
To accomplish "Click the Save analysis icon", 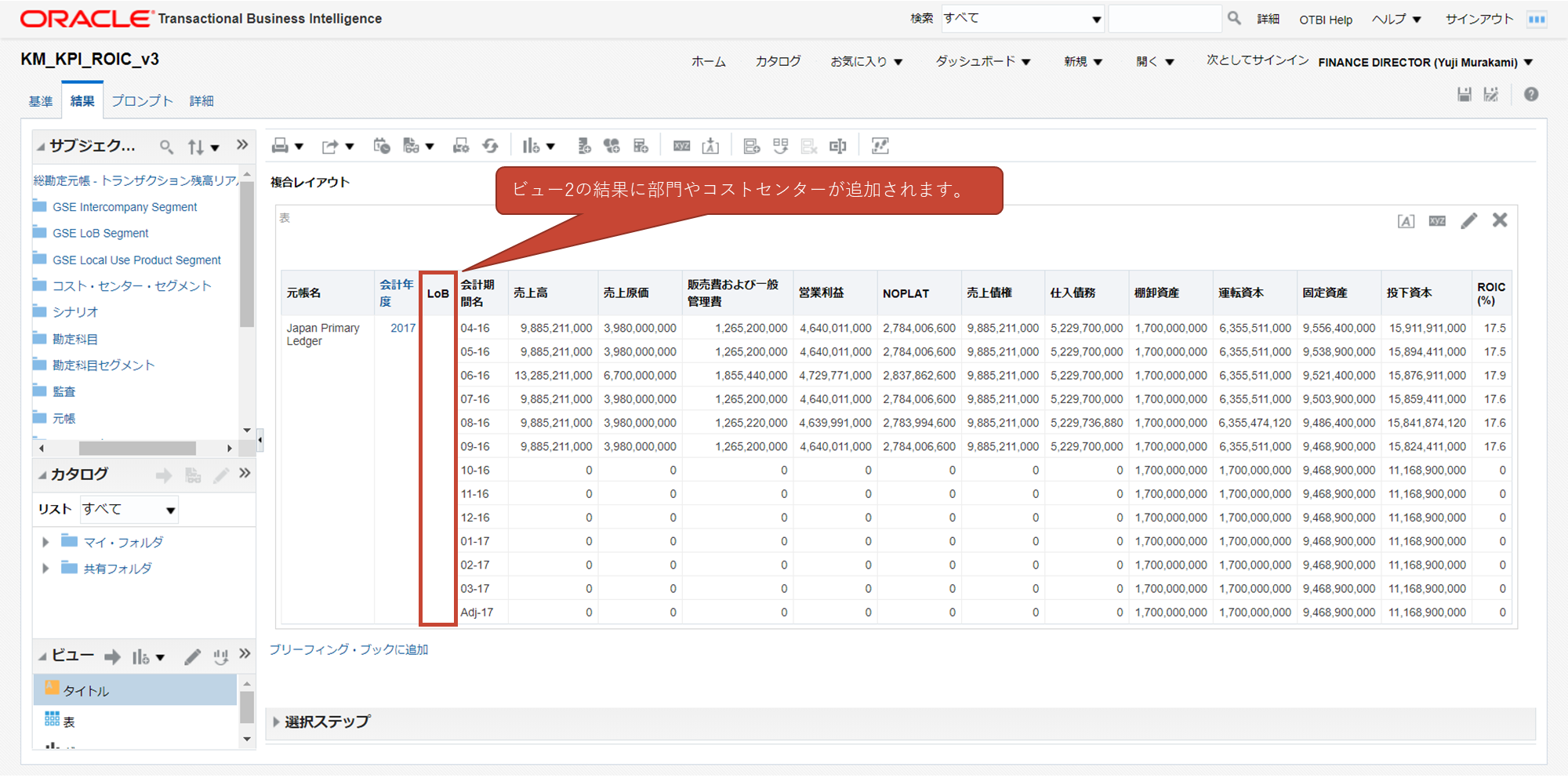I will point(1464,95).
